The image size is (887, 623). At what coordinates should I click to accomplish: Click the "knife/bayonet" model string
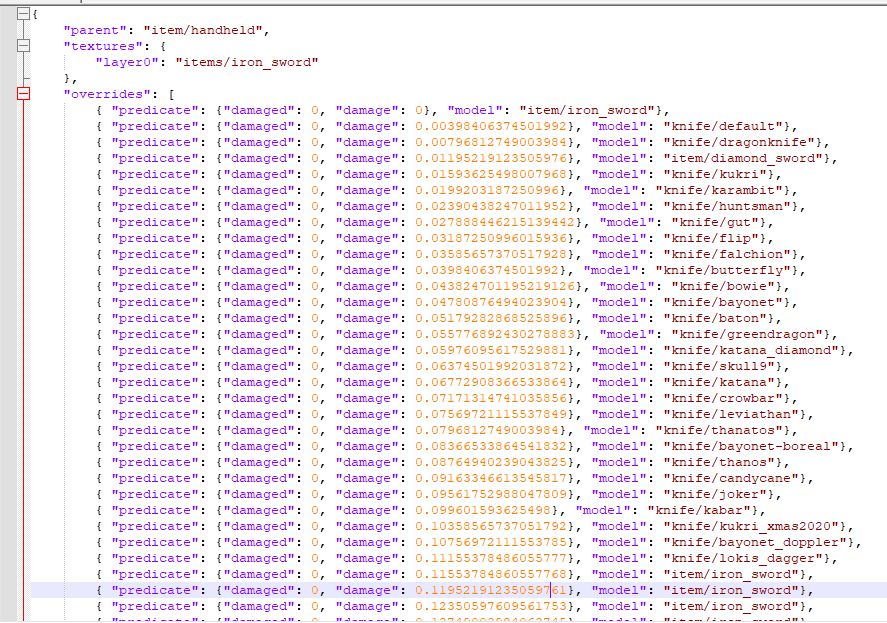723,302
